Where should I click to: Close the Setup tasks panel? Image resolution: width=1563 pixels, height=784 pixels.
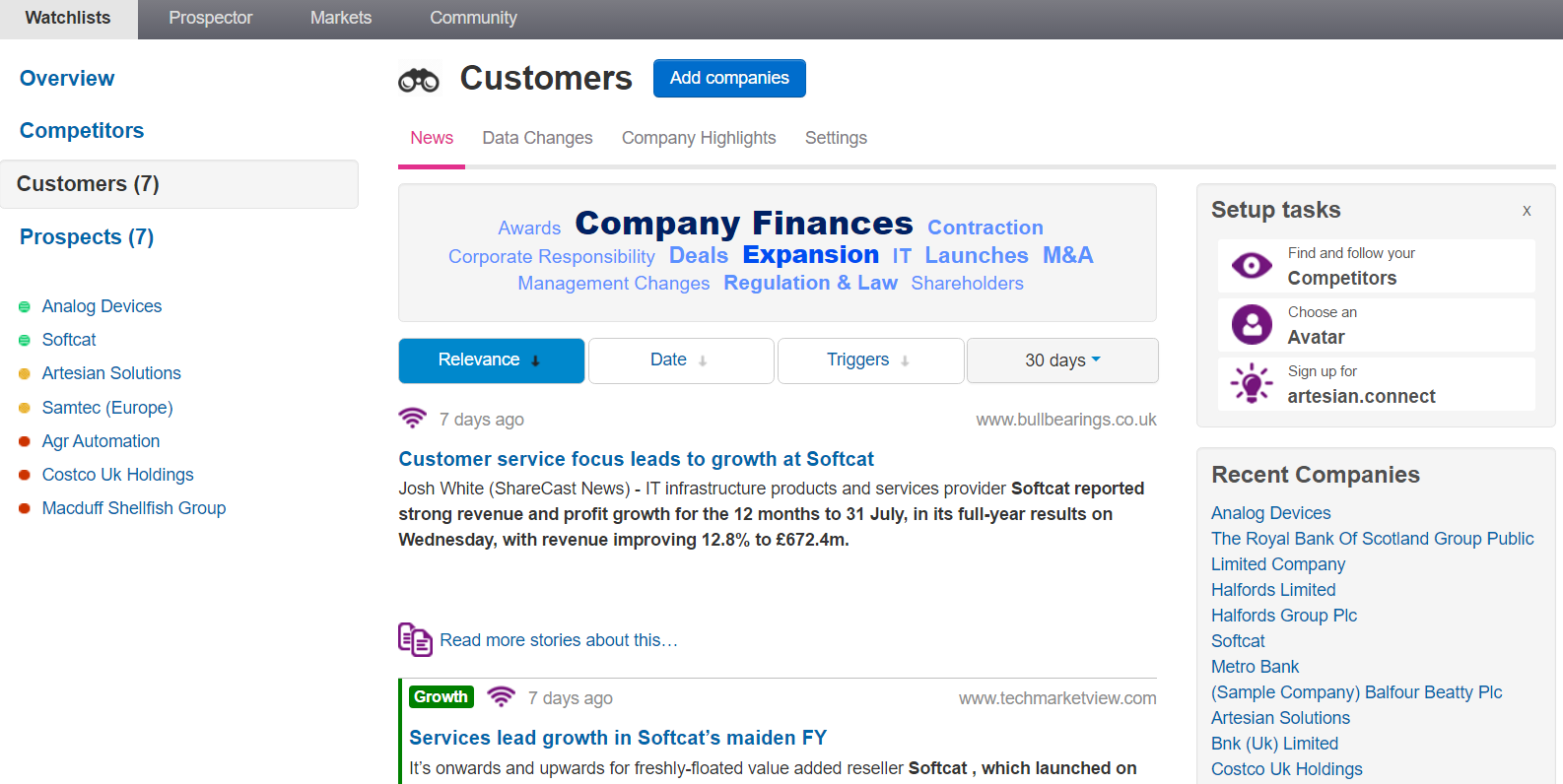coord(1527,211)
